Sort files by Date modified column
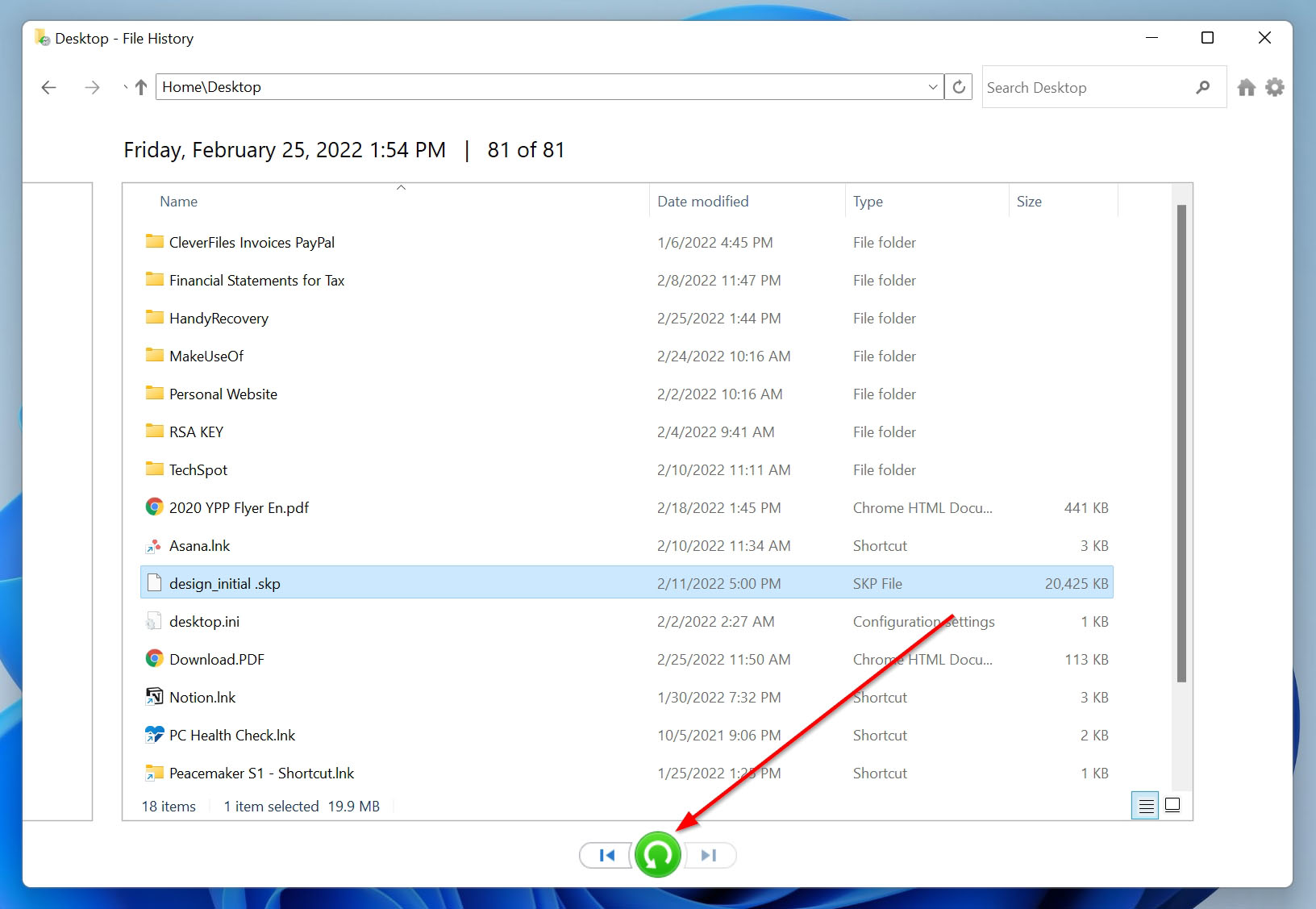 click(x=702, y=201)
